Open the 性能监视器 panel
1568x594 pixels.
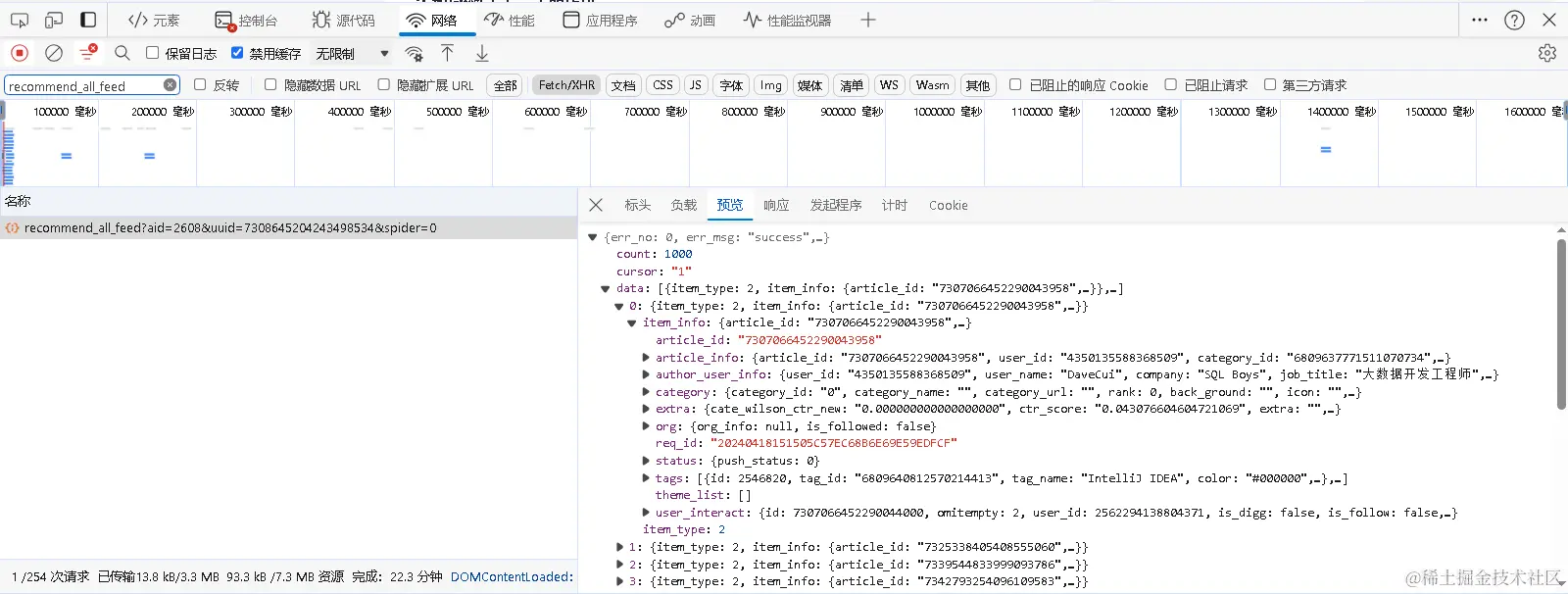tap(787, 20)
